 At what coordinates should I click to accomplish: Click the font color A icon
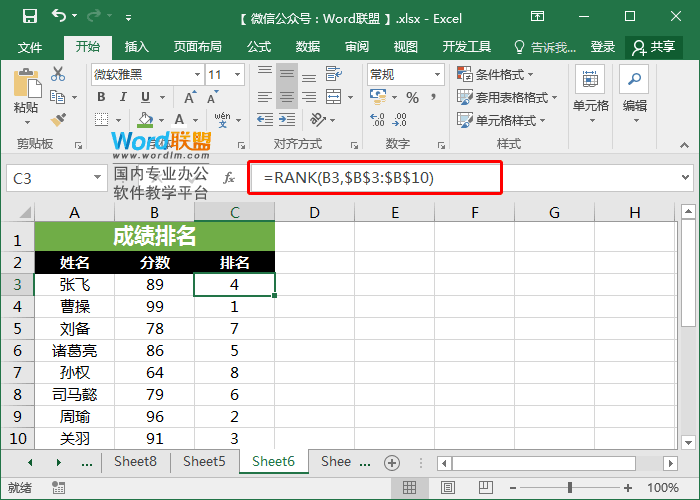pos(179,120)
